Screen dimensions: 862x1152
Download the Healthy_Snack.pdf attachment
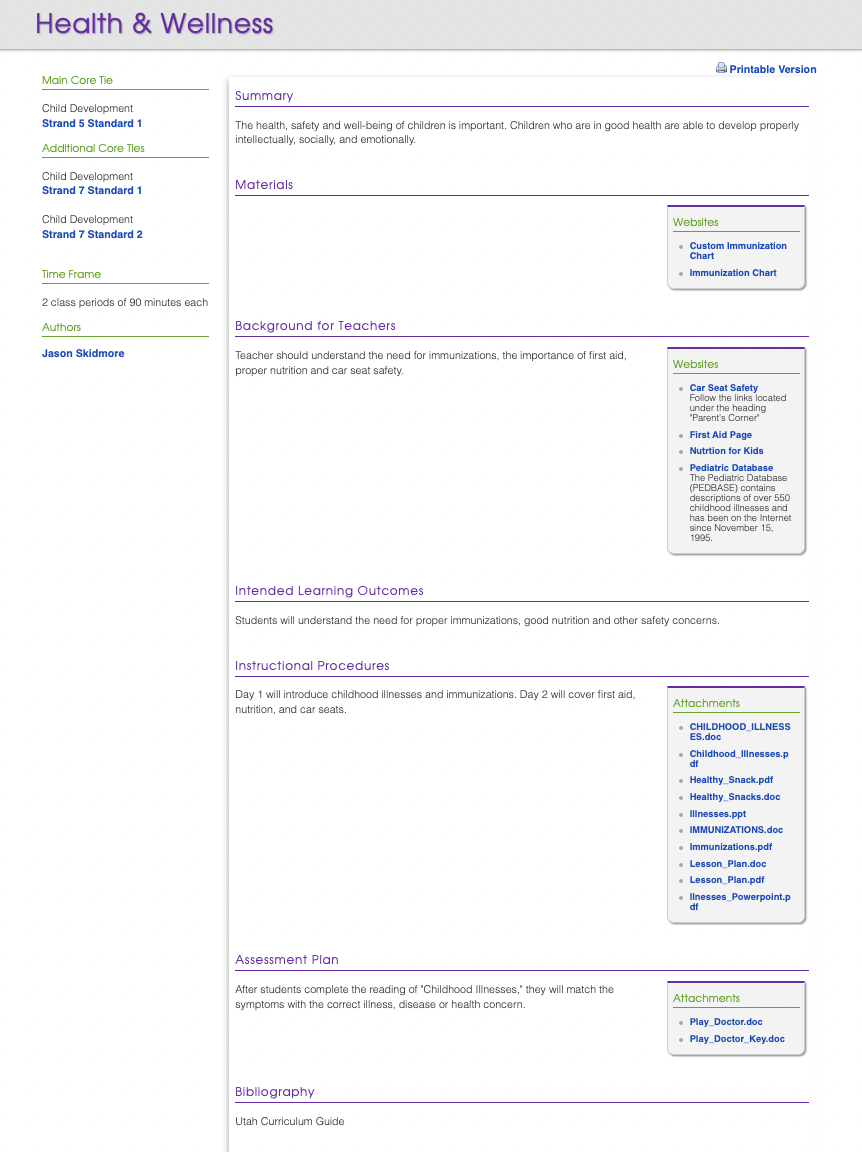[731, 780]
